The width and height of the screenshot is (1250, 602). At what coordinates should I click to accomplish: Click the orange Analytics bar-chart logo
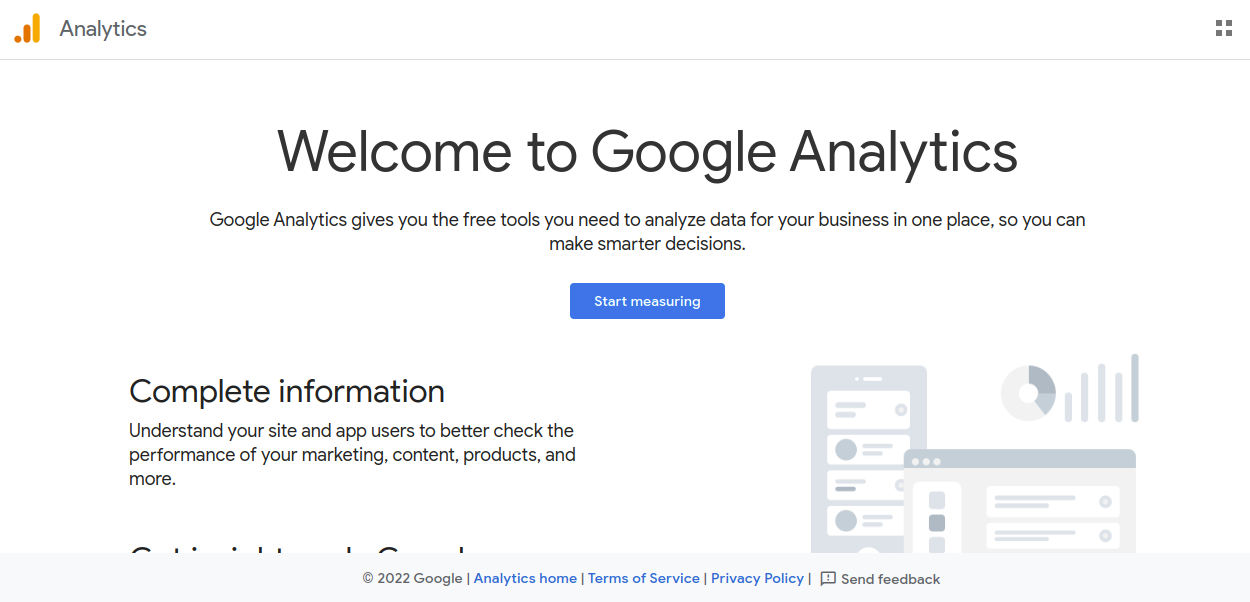point(27,29)
